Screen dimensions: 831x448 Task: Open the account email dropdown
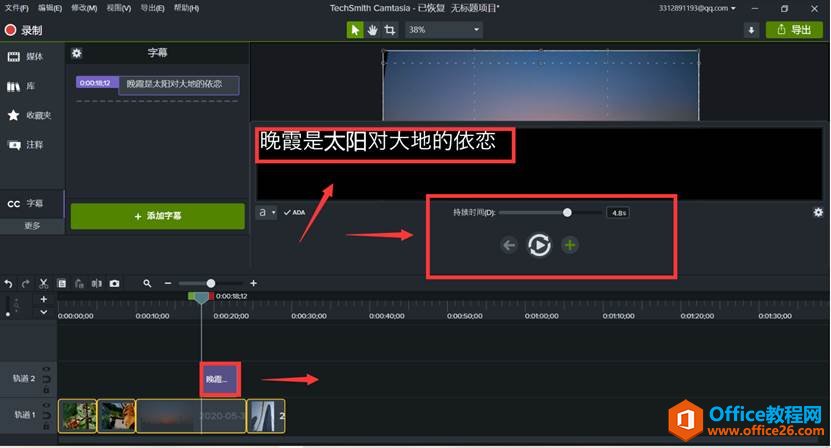697,8
